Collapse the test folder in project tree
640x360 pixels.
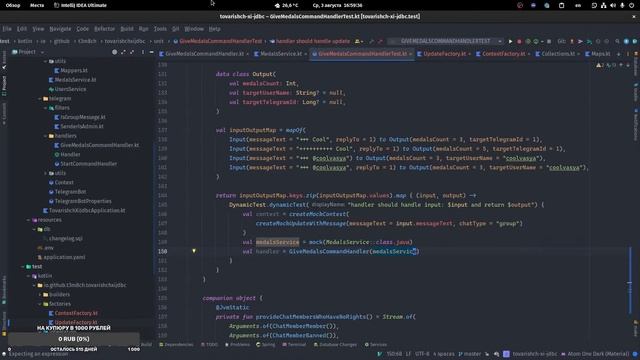23,267
